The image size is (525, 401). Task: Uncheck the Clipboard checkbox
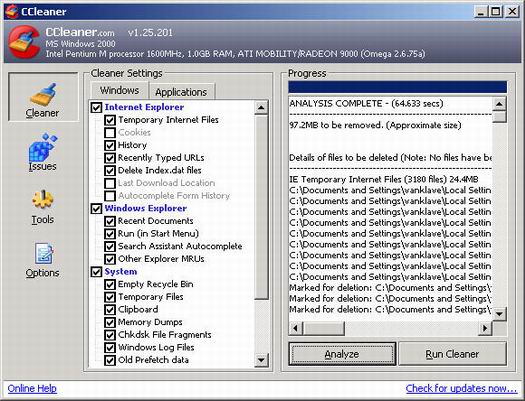click(x=110, y=310)
